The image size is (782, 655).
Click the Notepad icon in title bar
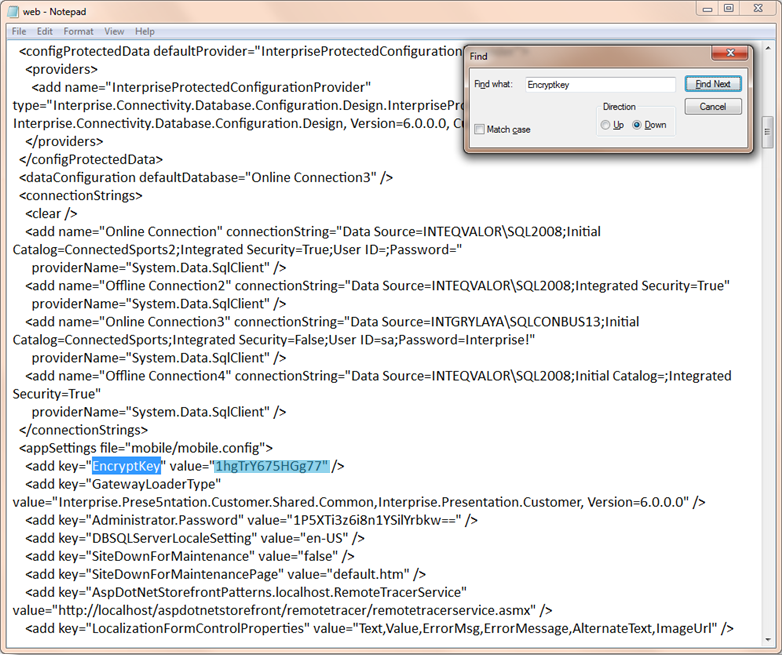coord(12,9)
